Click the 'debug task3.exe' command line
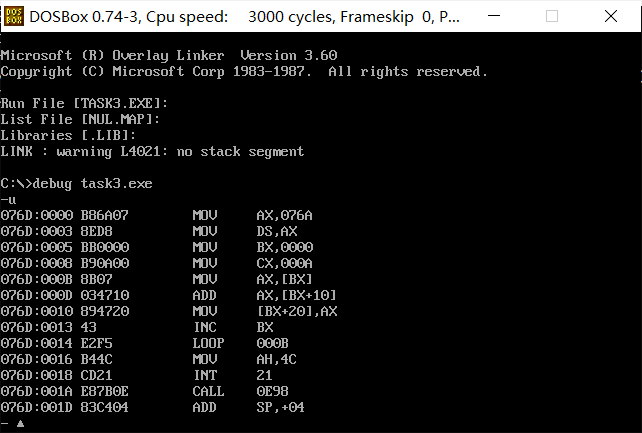 (77, 183)
